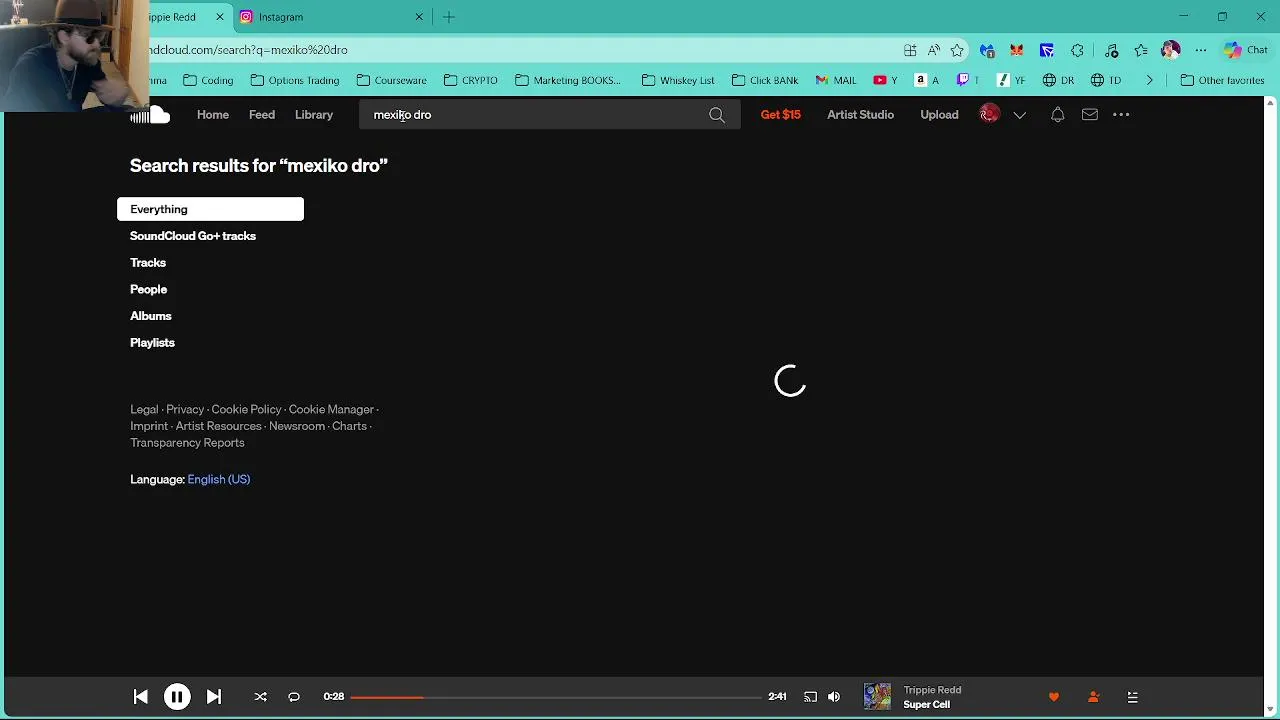Open the Library page

point(314,115)
